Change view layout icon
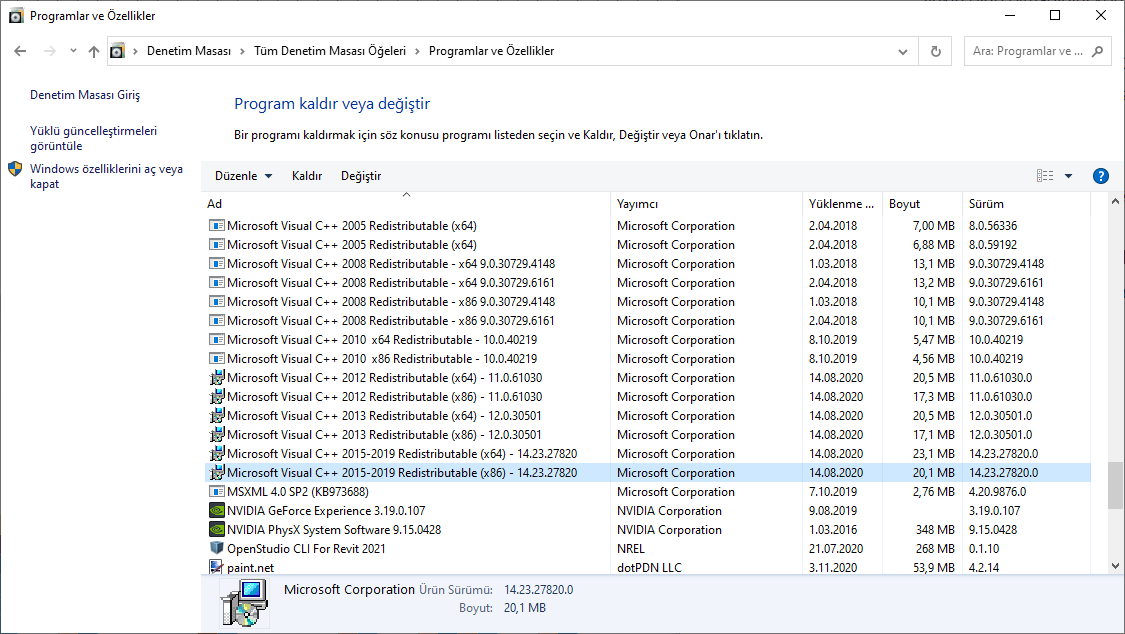Screen dimensions: 1125x634 1045,176
